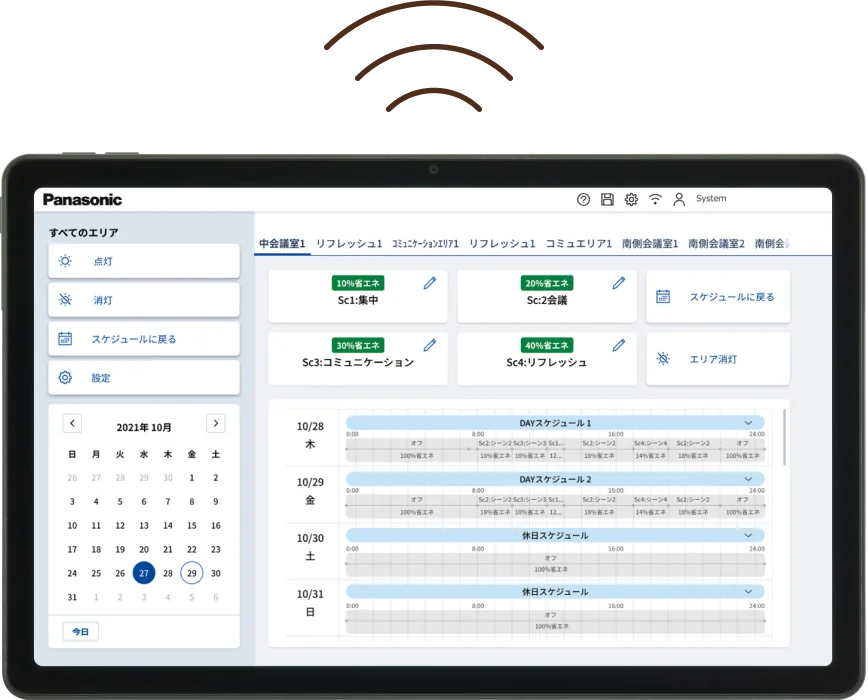Select calendar date 20
The height and width of the screenshot is (700, 868).
144,549
